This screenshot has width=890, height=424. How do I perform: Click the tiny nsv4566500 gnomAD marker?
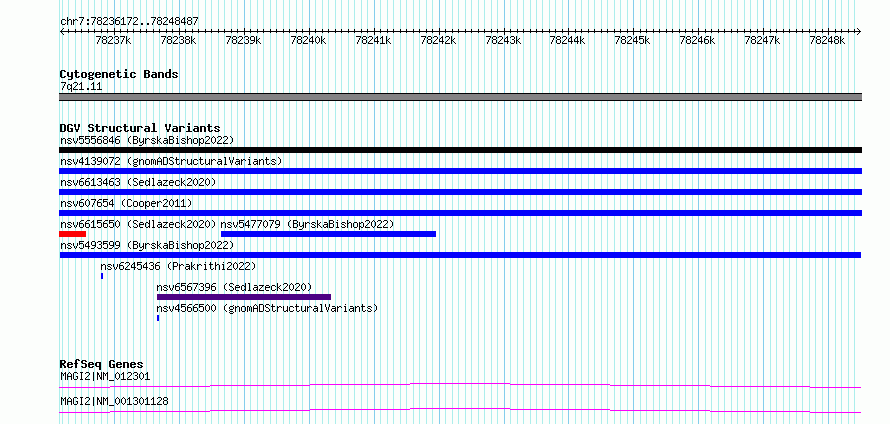pyautogui.click(x=158, y=318)
